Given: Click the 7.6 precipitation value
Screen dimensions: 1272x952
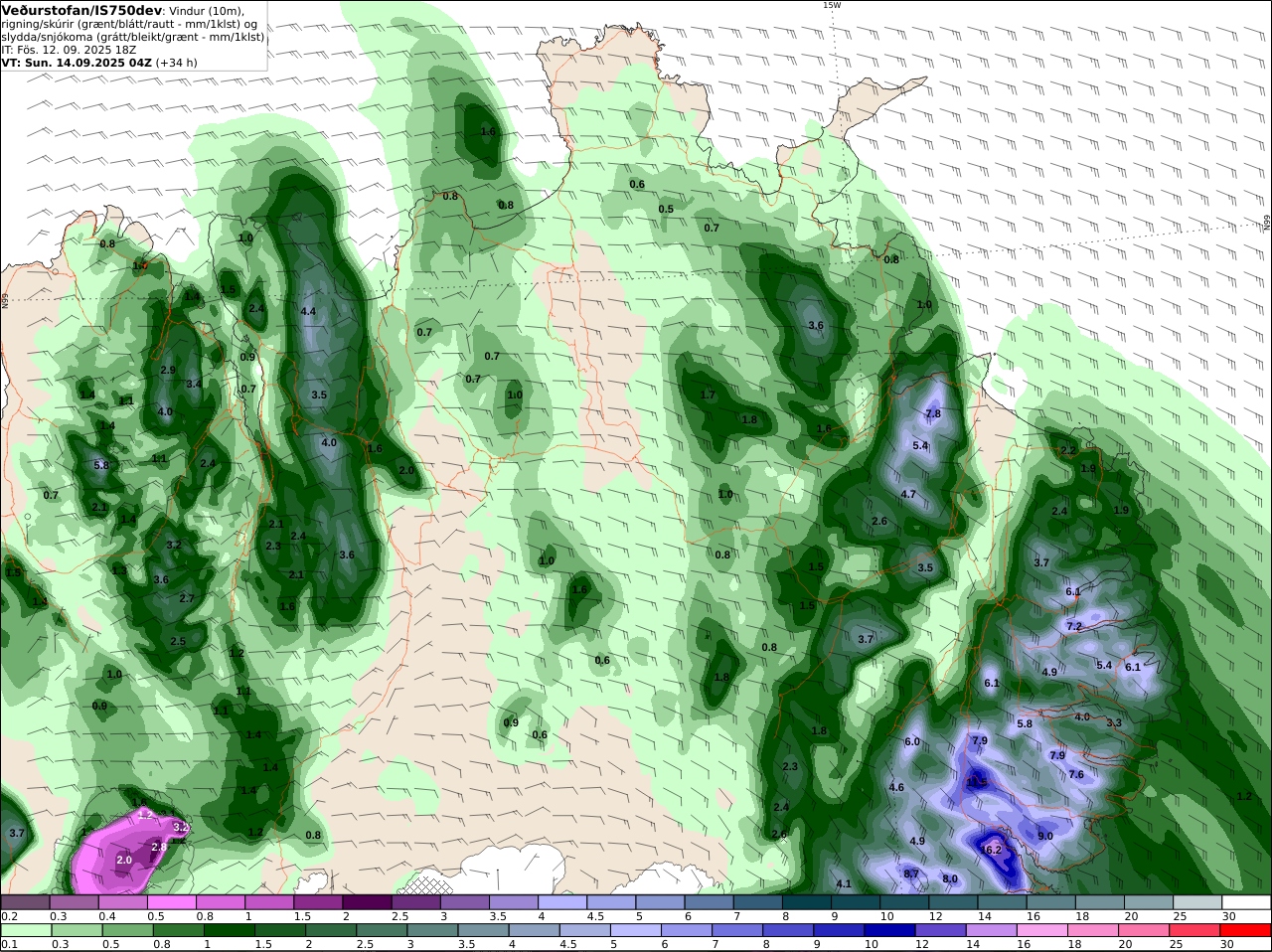Looking at the screenshot, I should (1075, 774).
